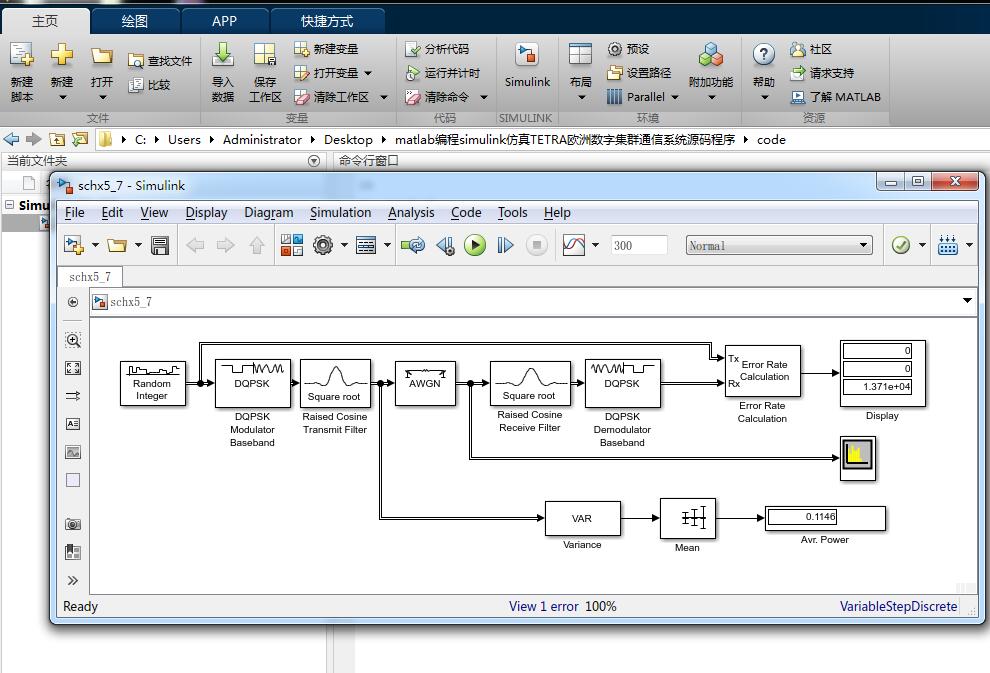
Task: Switch to the 绘图 (Plots) tab
Action: [134, 21]
